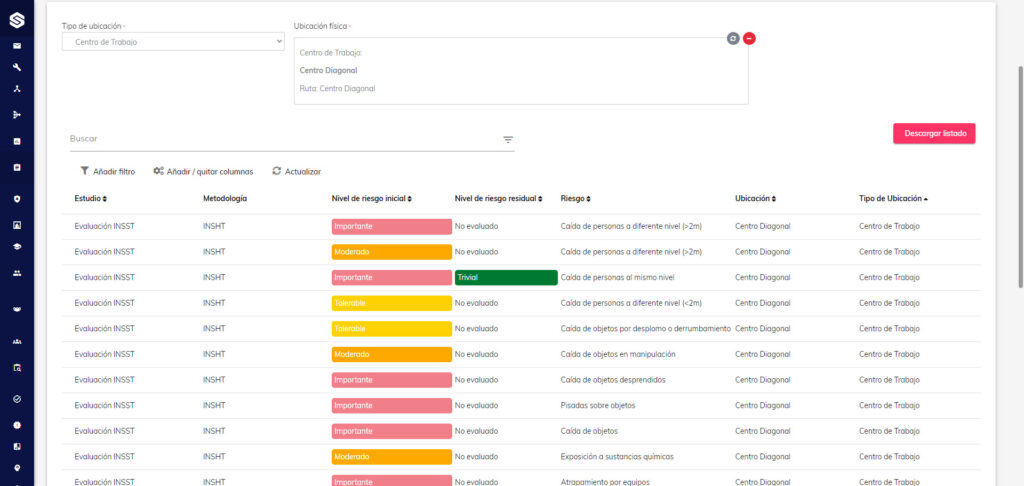Sort table by Estudio column
The width and height of the screenshot is (1024, 486).
[x=90, y=199]
